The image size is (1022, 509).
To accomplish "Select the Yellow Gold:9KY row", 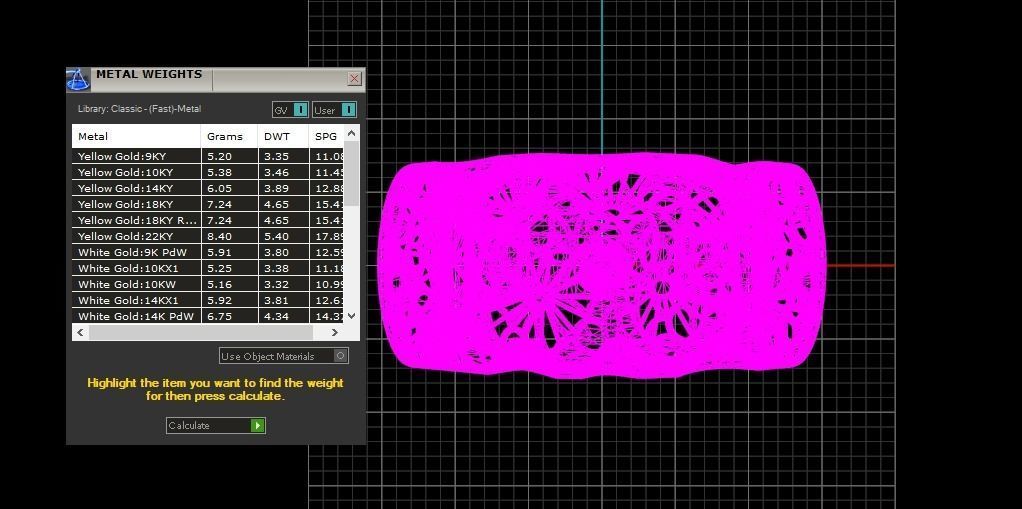I will point(208,156).
